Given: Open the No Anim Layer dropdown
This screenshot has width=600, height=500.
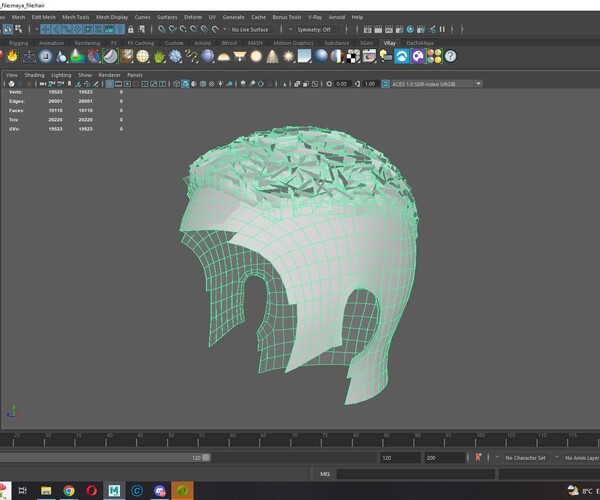Looking at the screenshot, I should coord(581,458).
